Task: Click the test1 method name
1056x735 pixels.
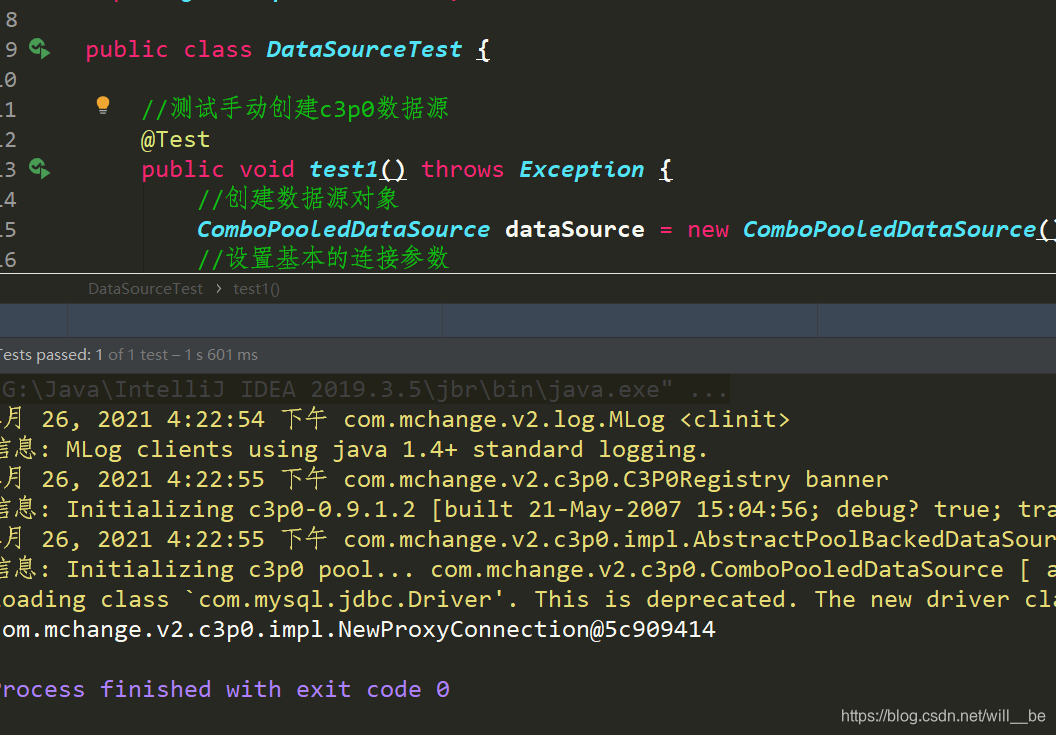Action: [343, 169]
